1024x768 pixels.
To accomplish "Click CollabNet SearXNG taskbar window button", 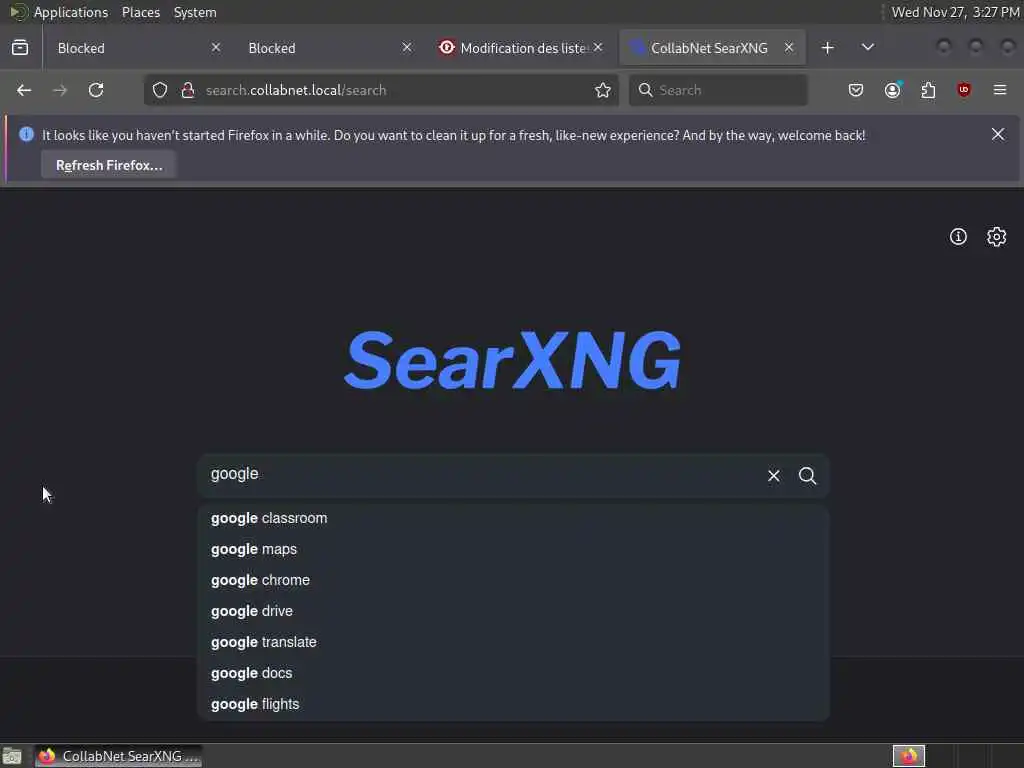I will click(x=118, y=756).
